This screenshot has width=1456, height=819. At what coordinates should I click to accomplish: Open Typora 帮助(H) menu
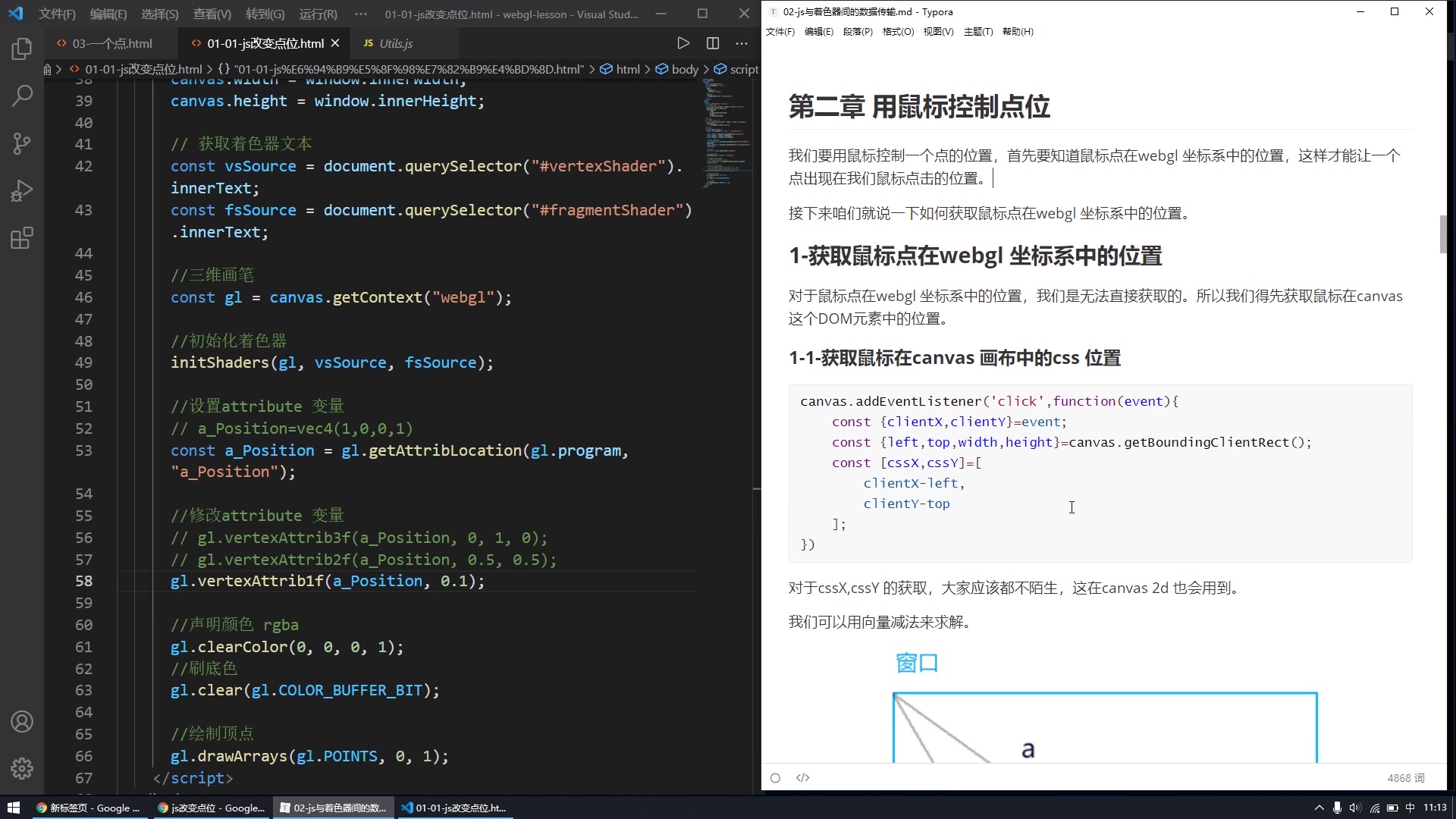(x=1018, y=31)
